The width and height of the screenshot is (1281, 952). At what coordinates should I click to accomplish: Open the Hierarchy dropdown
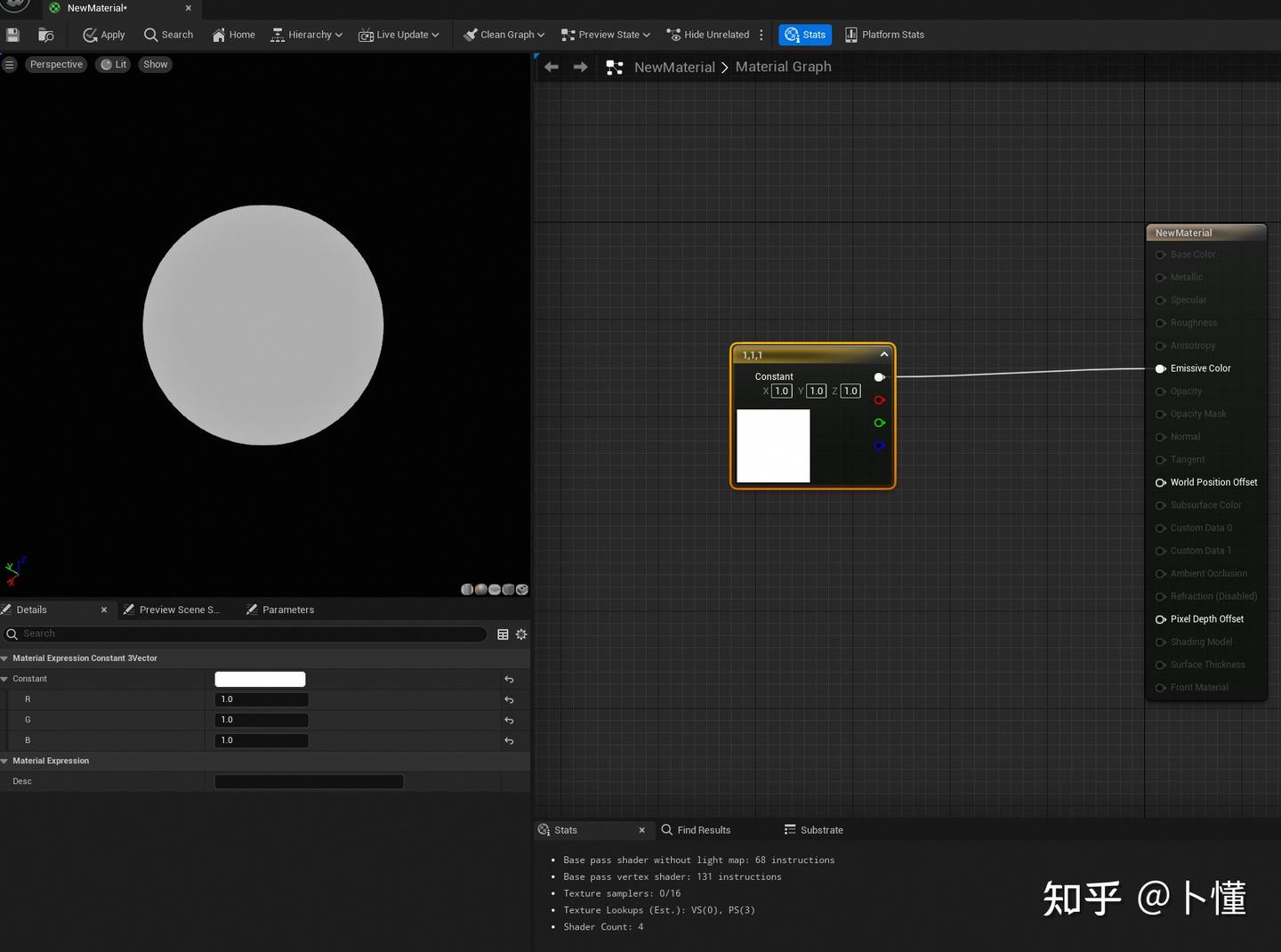point(307,35)
